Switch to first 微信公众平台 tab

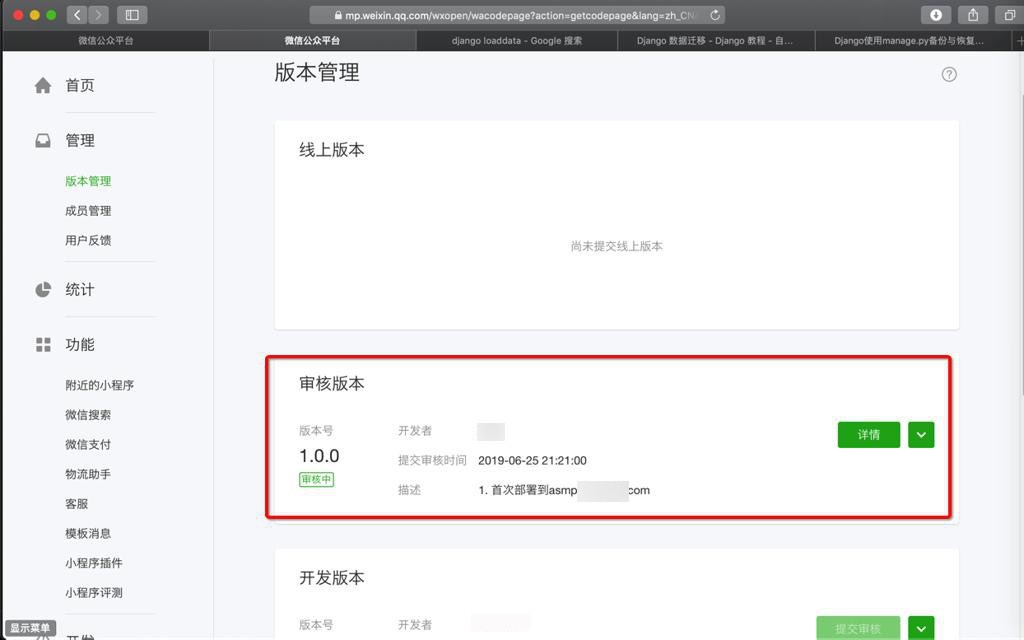(x=106, y=40)
